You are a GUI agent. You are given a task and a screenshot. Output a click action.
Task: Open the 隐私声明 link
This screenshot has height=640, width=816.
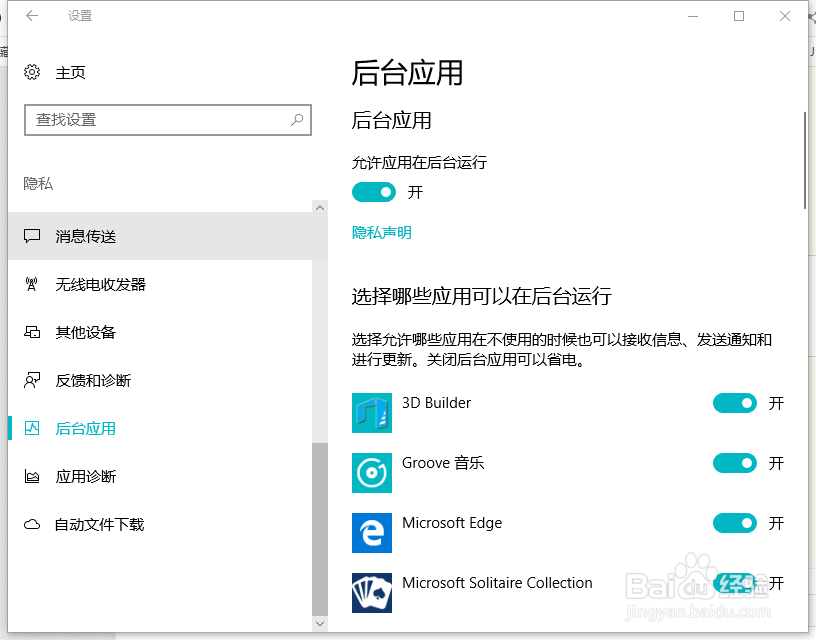click(381, 233)
